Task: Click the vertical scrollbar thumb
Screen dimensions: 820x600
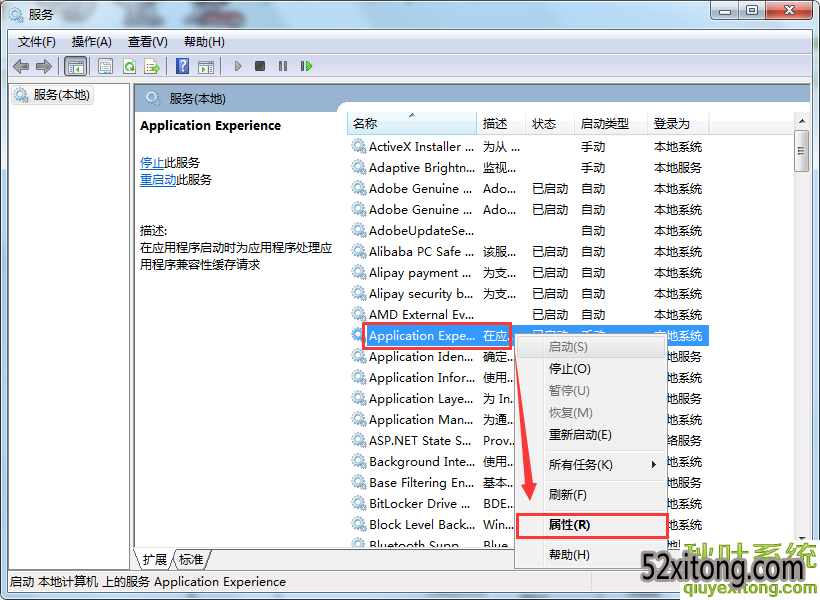Action: [x=801, y=151]
